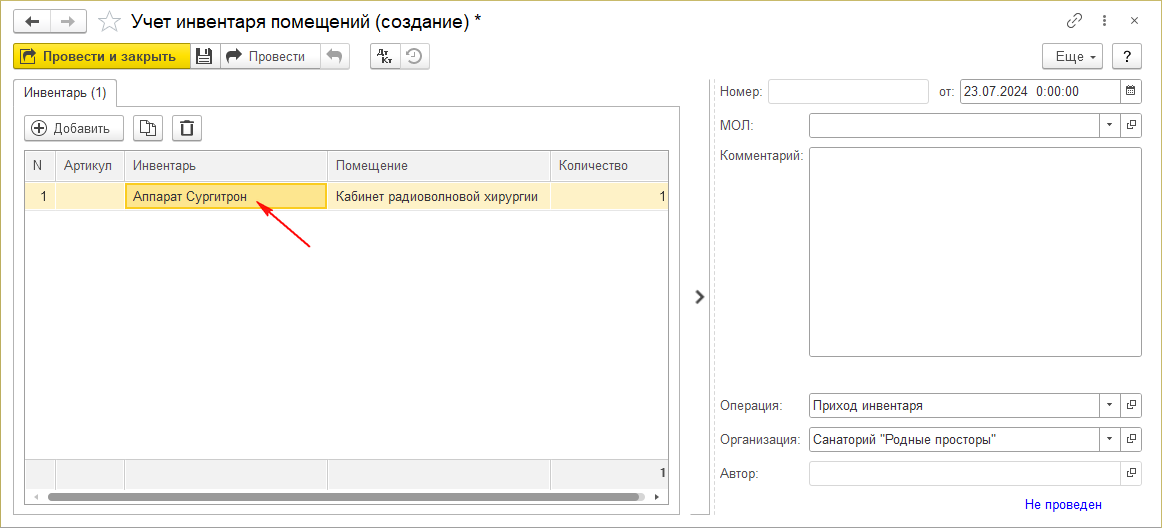This screenshot has width=1162, height=528.
Task: Open calendar picker next to date field
Action: pos(1131,92)
